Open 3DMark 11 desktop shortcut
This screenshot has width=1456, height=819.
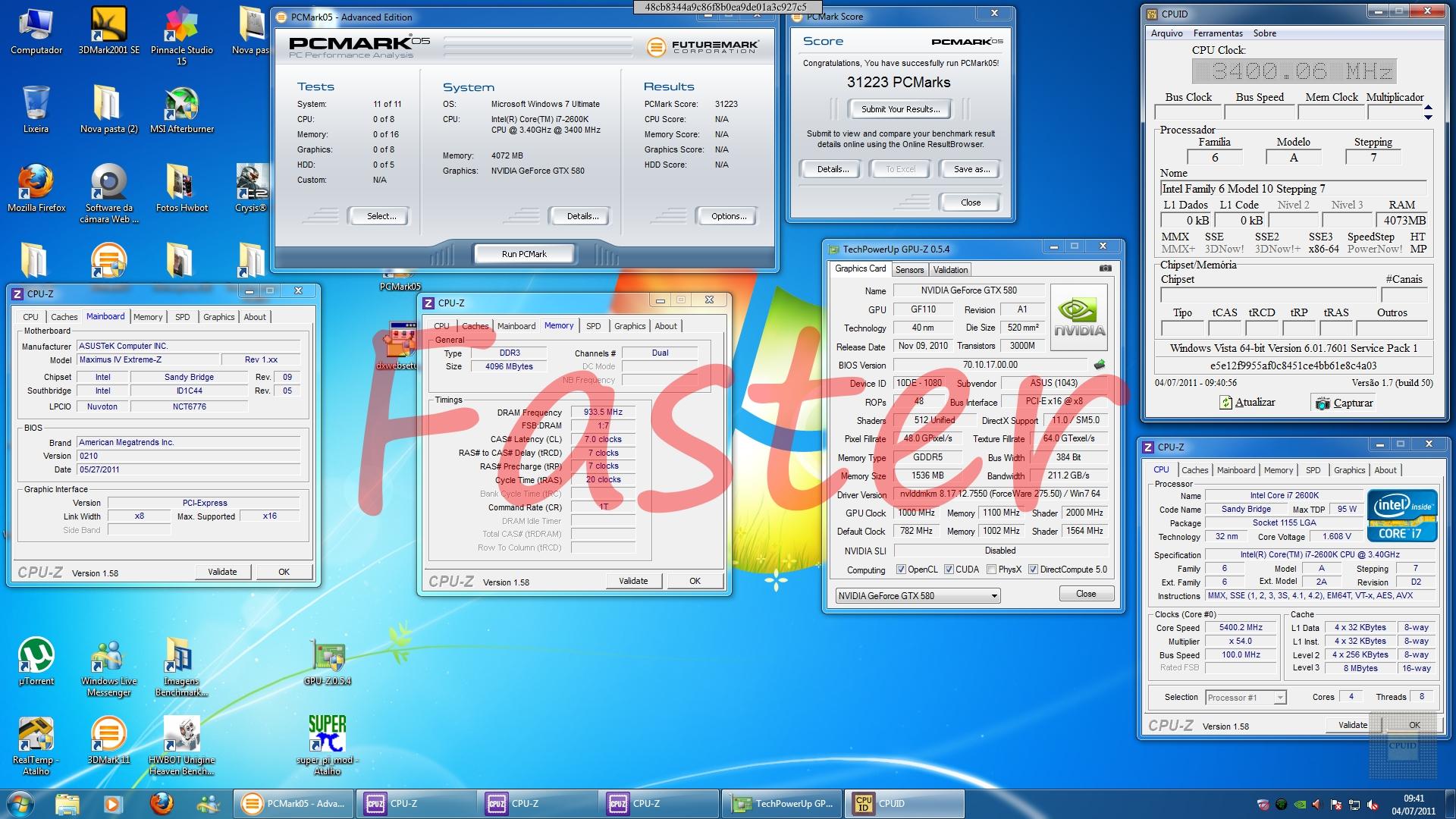point(108,740)
